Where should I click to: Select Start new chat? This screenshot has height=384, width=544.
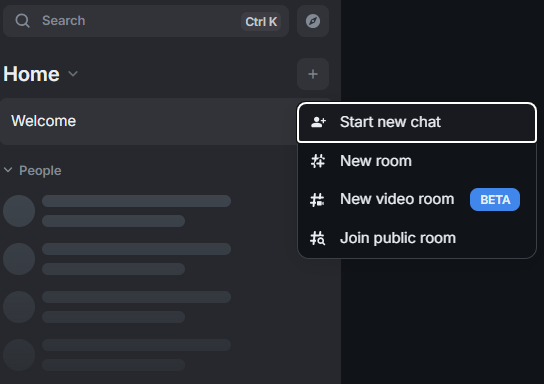[417, 122]
